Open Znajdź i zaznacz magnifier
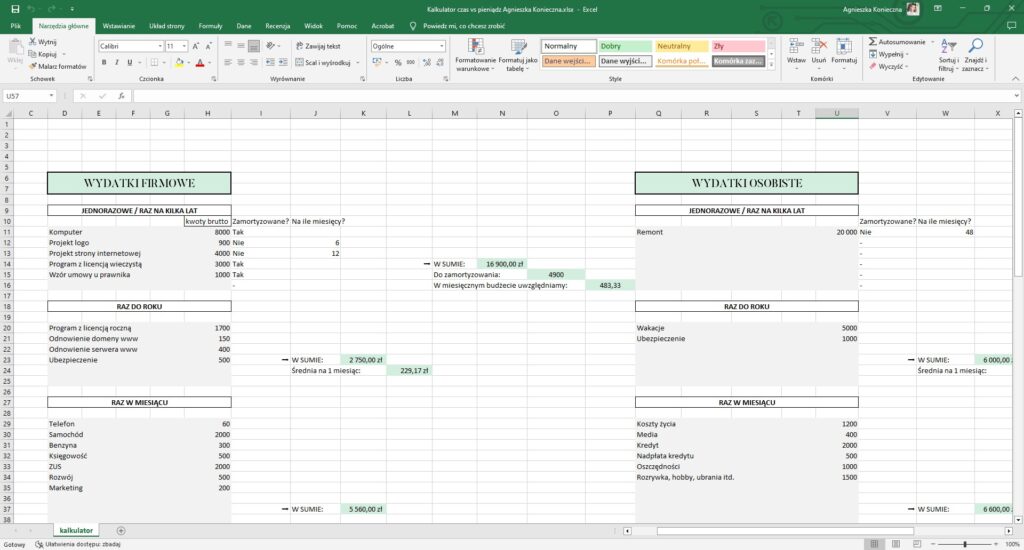1024x550 pixels. tap(976, 54)
